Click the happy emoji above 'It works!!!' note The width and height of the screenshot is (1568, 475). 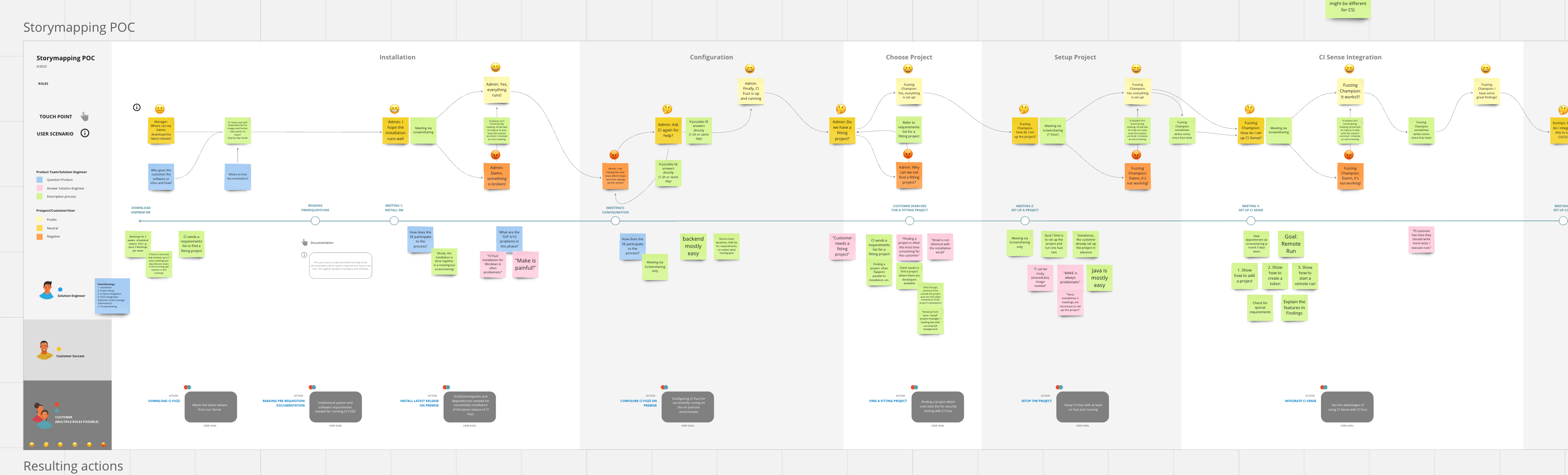pyautogui.click(x=1350, y=69)
